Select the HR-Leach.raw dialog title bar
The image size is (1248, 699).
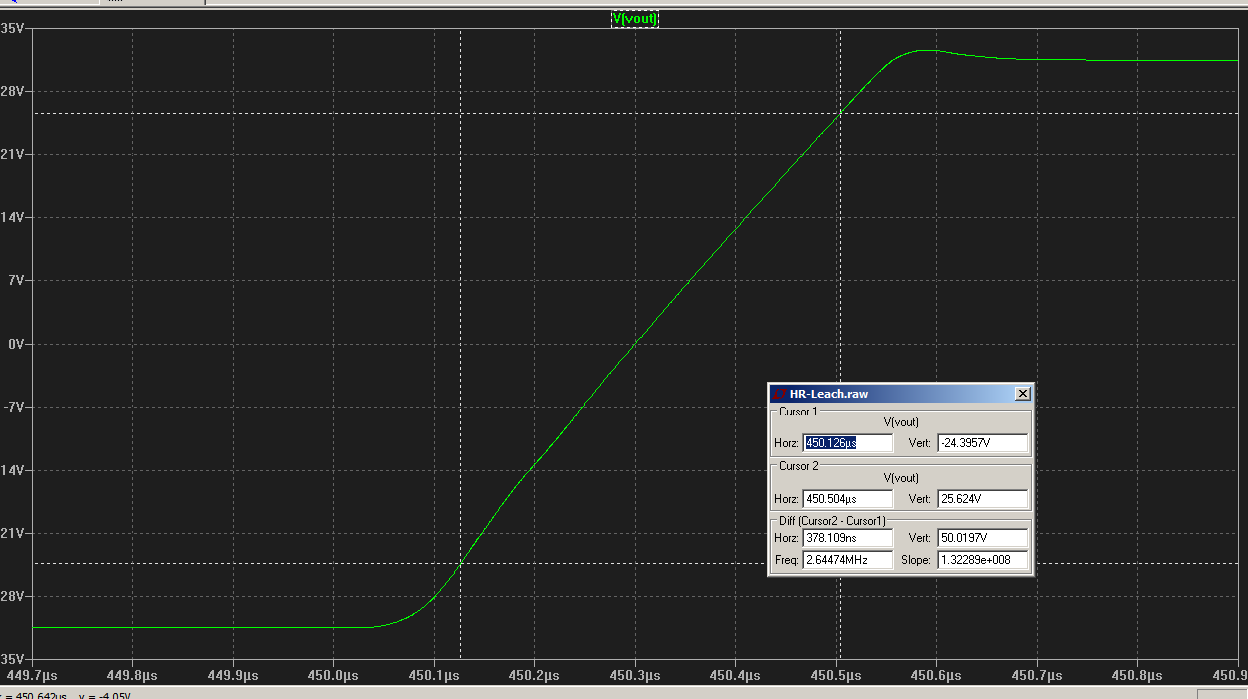(x=900, y=394)
